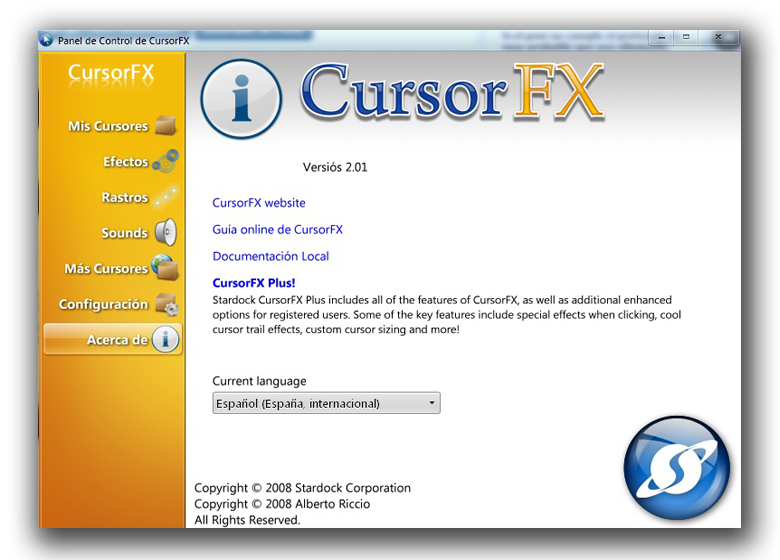Open the Mis Cursores section
Viewport: 780px width, 560px height.
[112, 126]
